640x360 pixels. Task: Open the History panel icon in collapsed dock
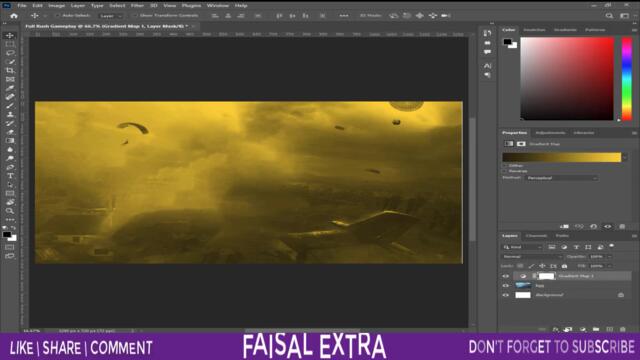point(487,33)
